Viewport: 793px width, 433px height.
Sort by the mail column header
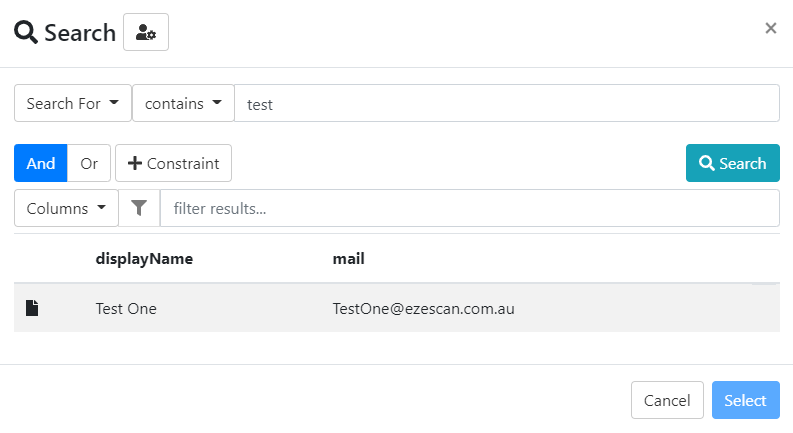pyautogui.click(x=348, y=258)
